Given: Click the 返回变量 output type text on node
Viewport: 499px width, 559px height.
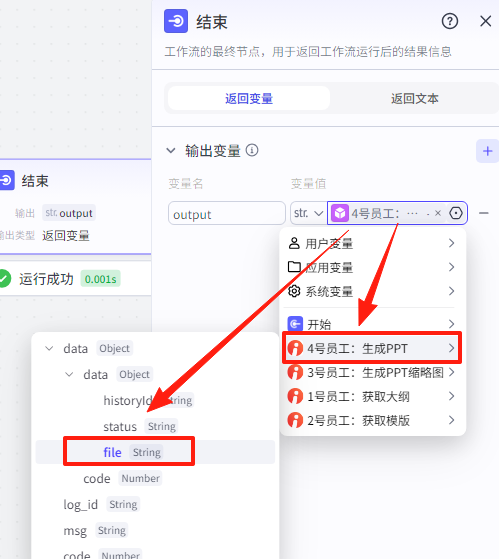Looking at the screenshot, I should coord(66,235).
